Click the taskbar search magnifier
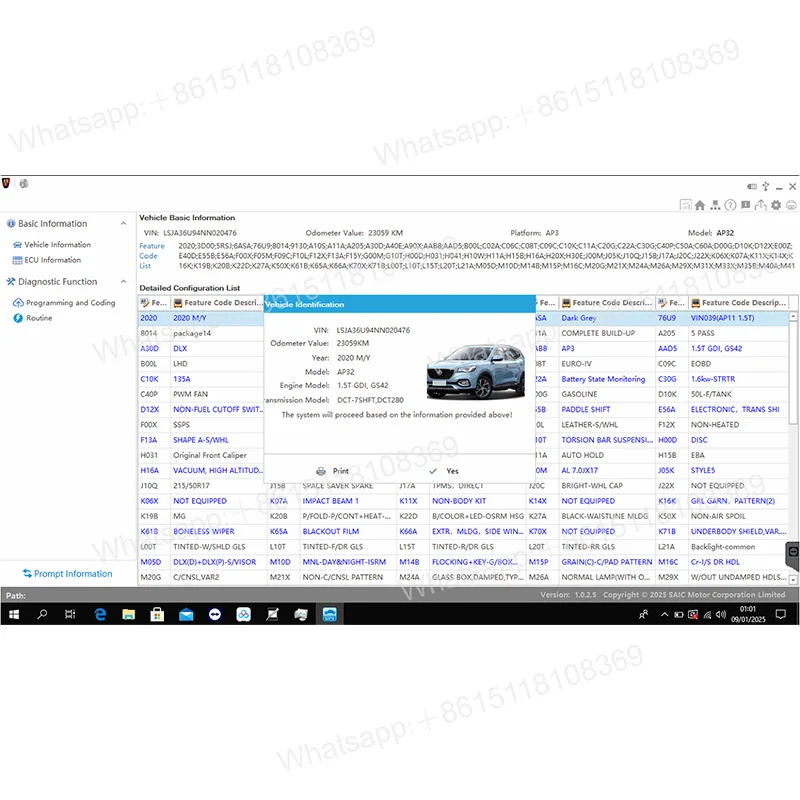Viewport: 800px width, 800px height. point(42,614)
